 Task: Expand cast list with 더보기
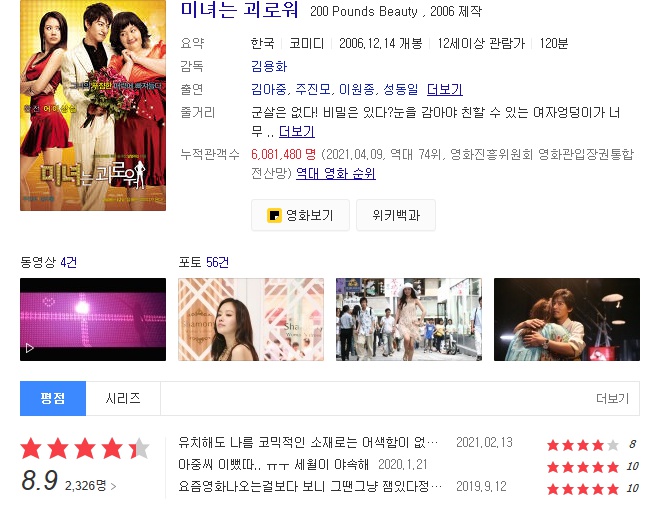coord(444,89)
